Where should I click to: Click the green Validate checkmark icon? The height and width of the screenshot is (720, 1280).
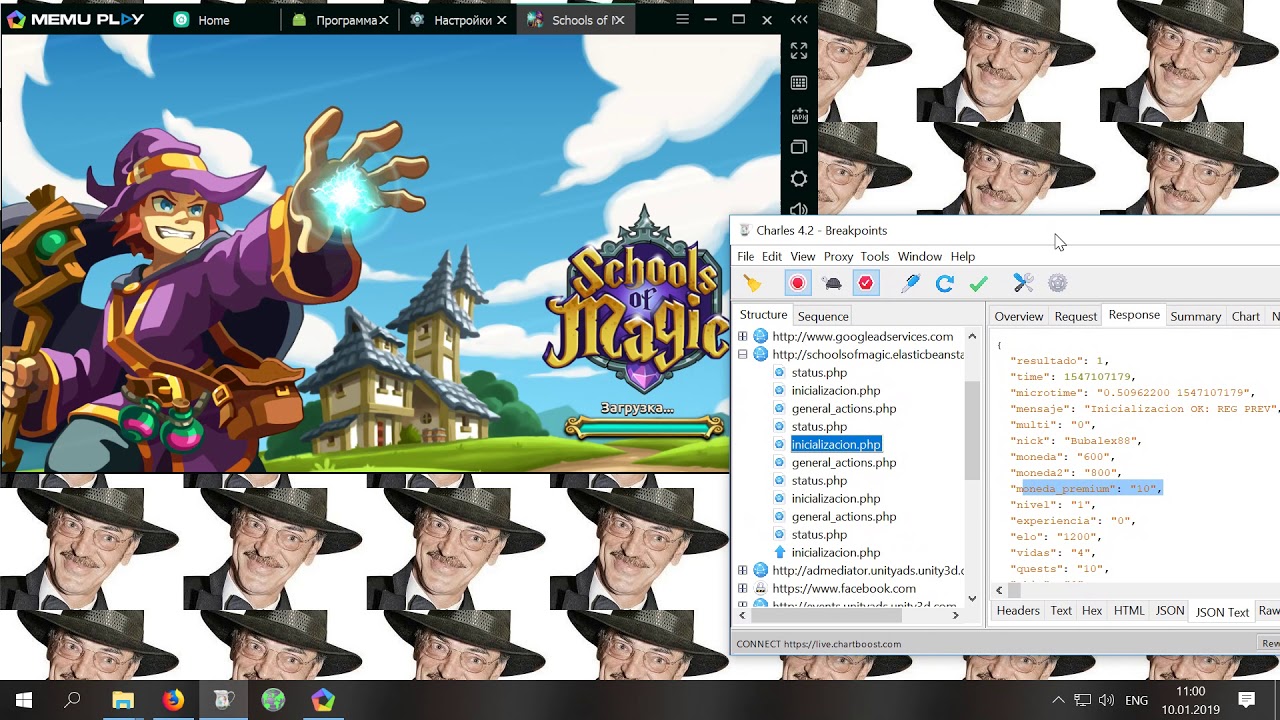pos(978,284)
